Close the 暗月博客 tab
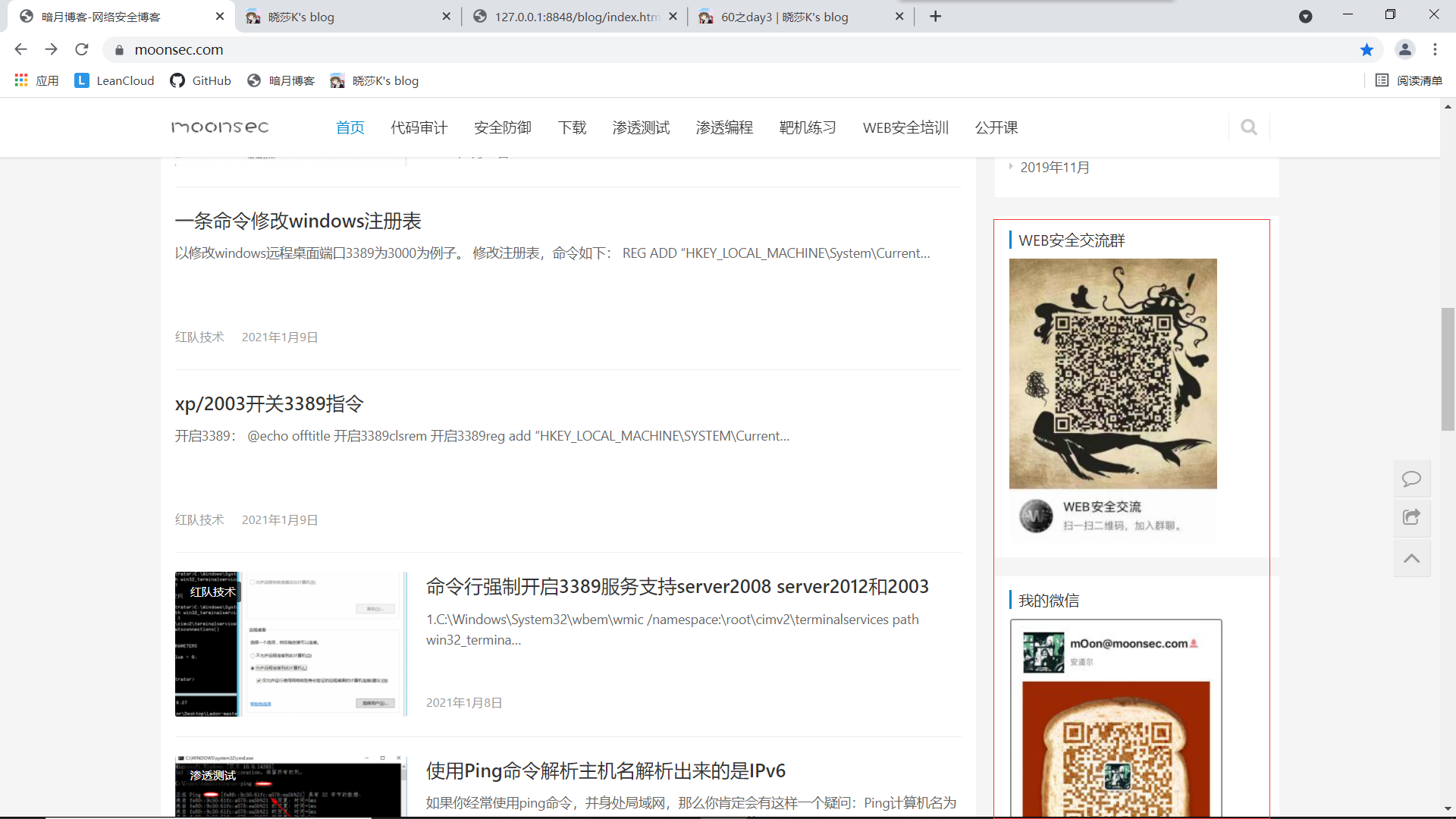 (220, 17)
